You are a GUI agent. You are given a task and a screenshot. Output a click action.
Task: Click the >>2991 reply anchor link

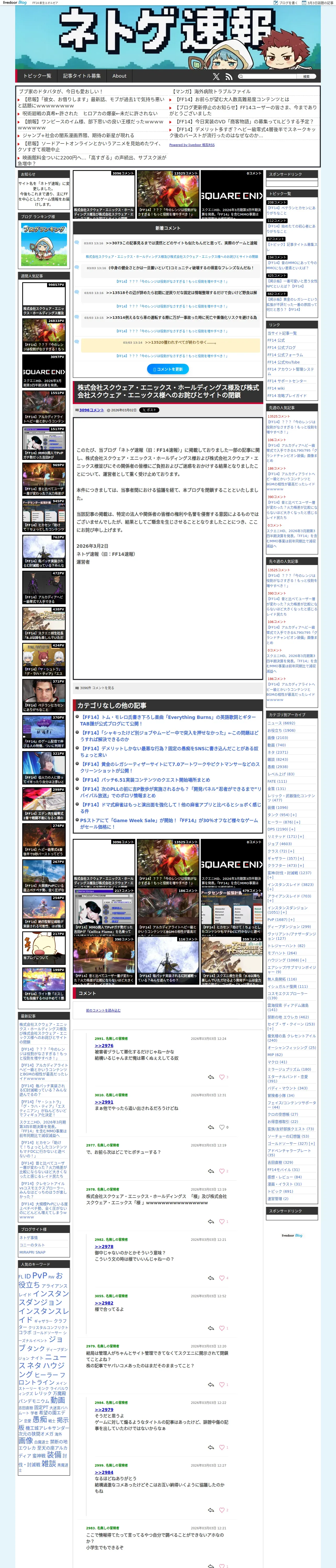point(104,1102)
